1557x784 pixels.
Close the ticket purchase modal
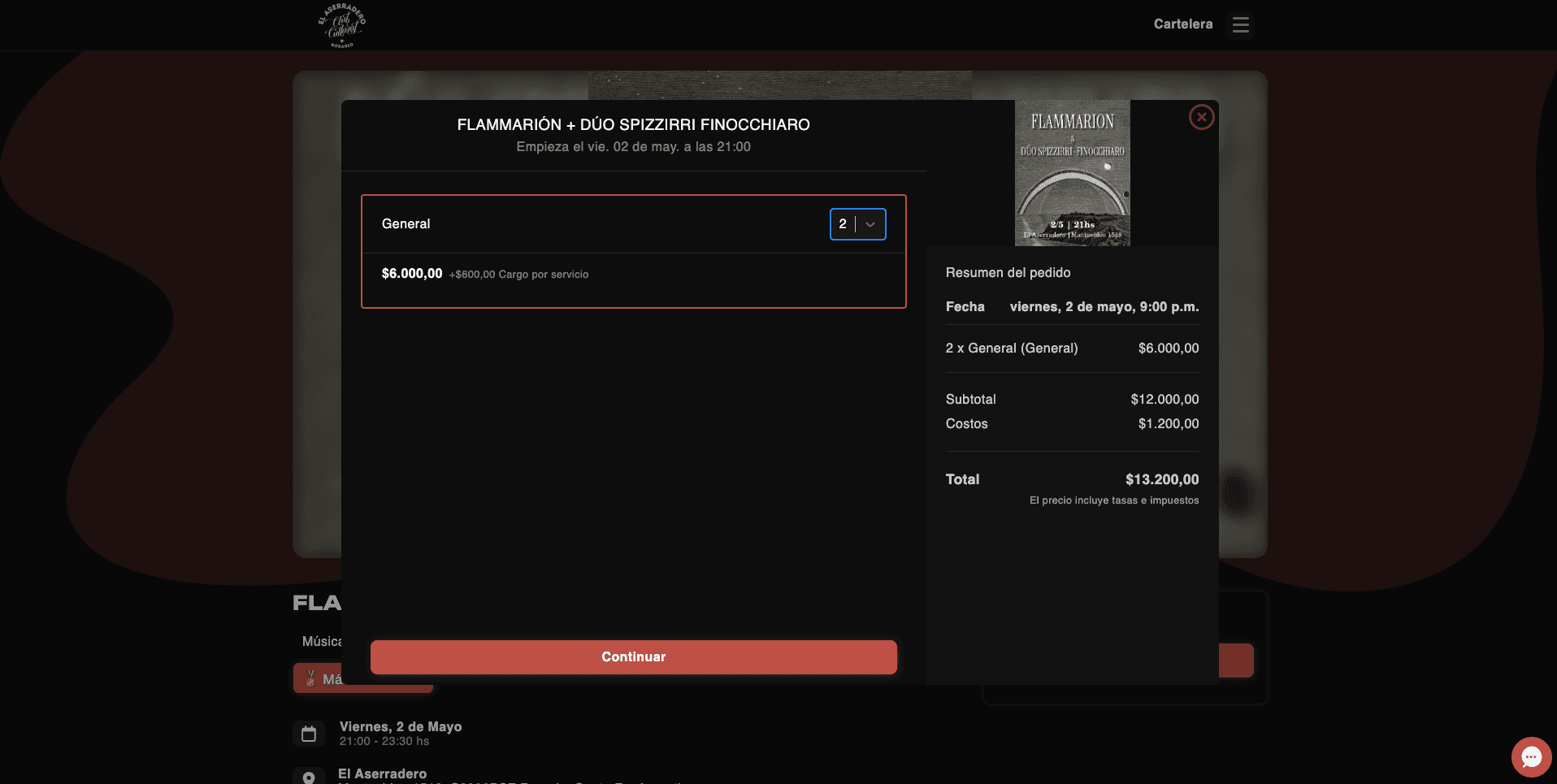[x=1201, y=117]
